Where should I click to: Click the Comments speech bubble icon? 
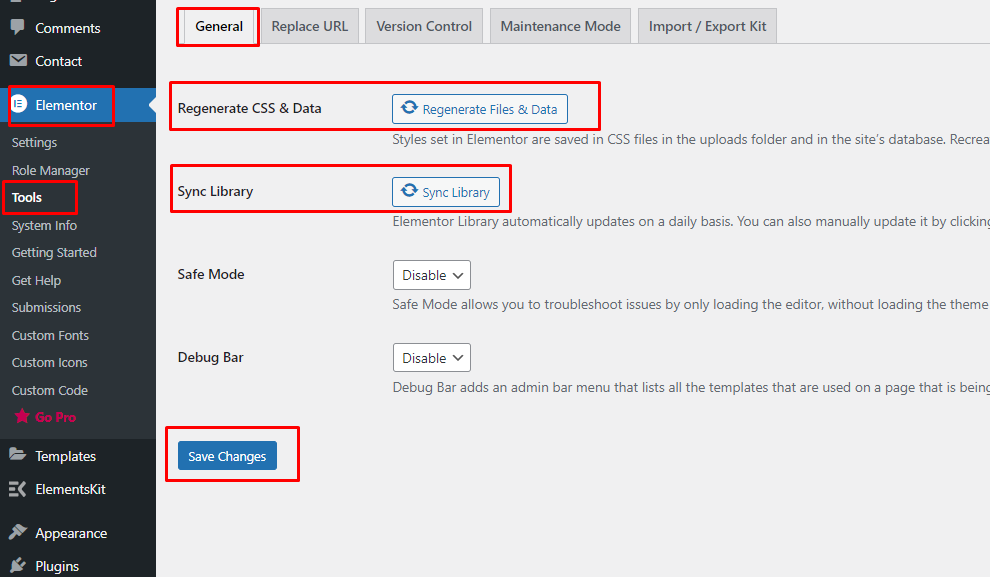coord(18,27)
